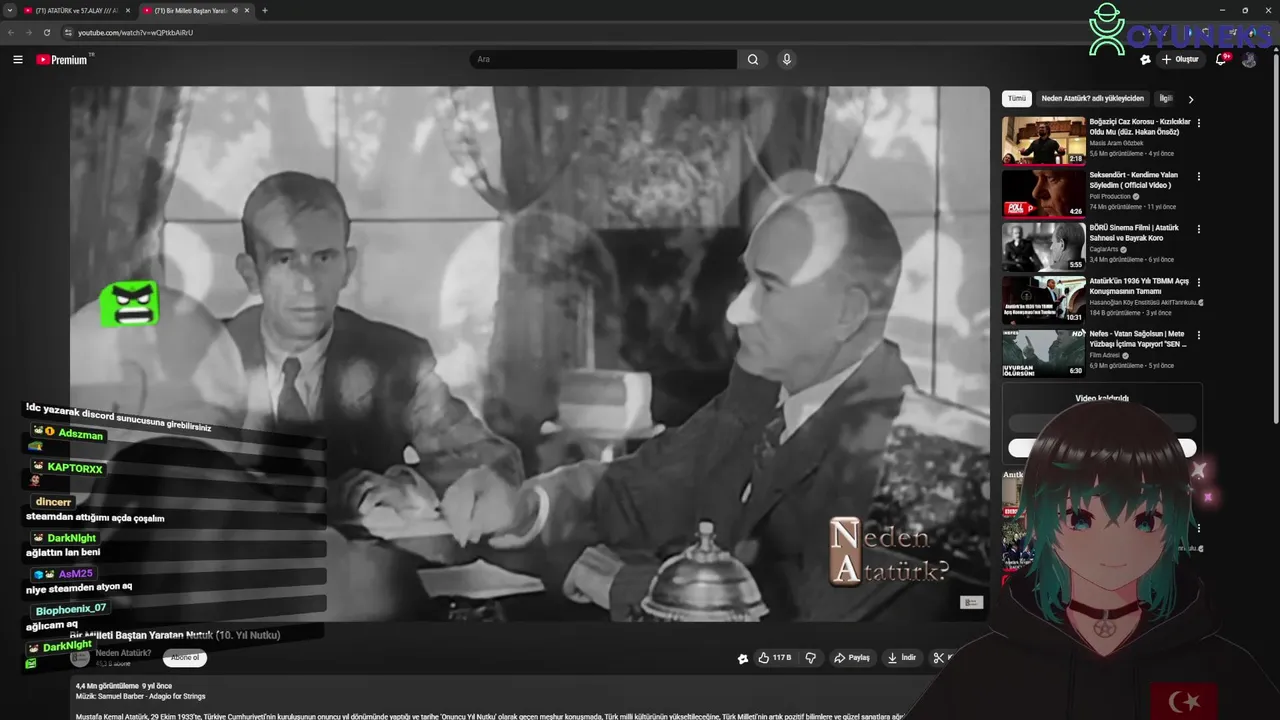
Task: Click the Oluştur create button
Action: [1180, 60]
